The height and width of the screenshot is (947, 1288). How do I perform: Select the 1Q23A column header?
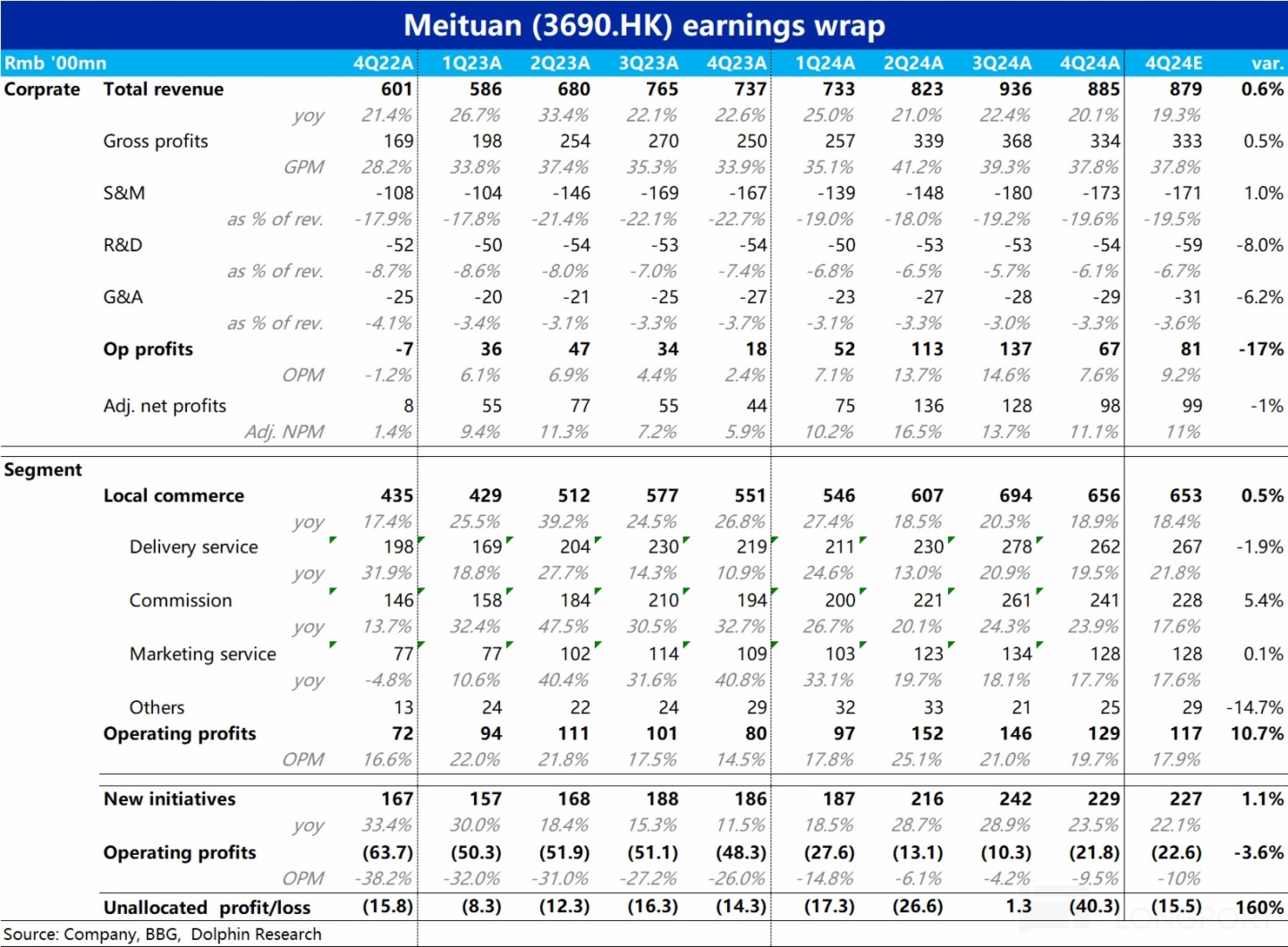click(471, 63)
